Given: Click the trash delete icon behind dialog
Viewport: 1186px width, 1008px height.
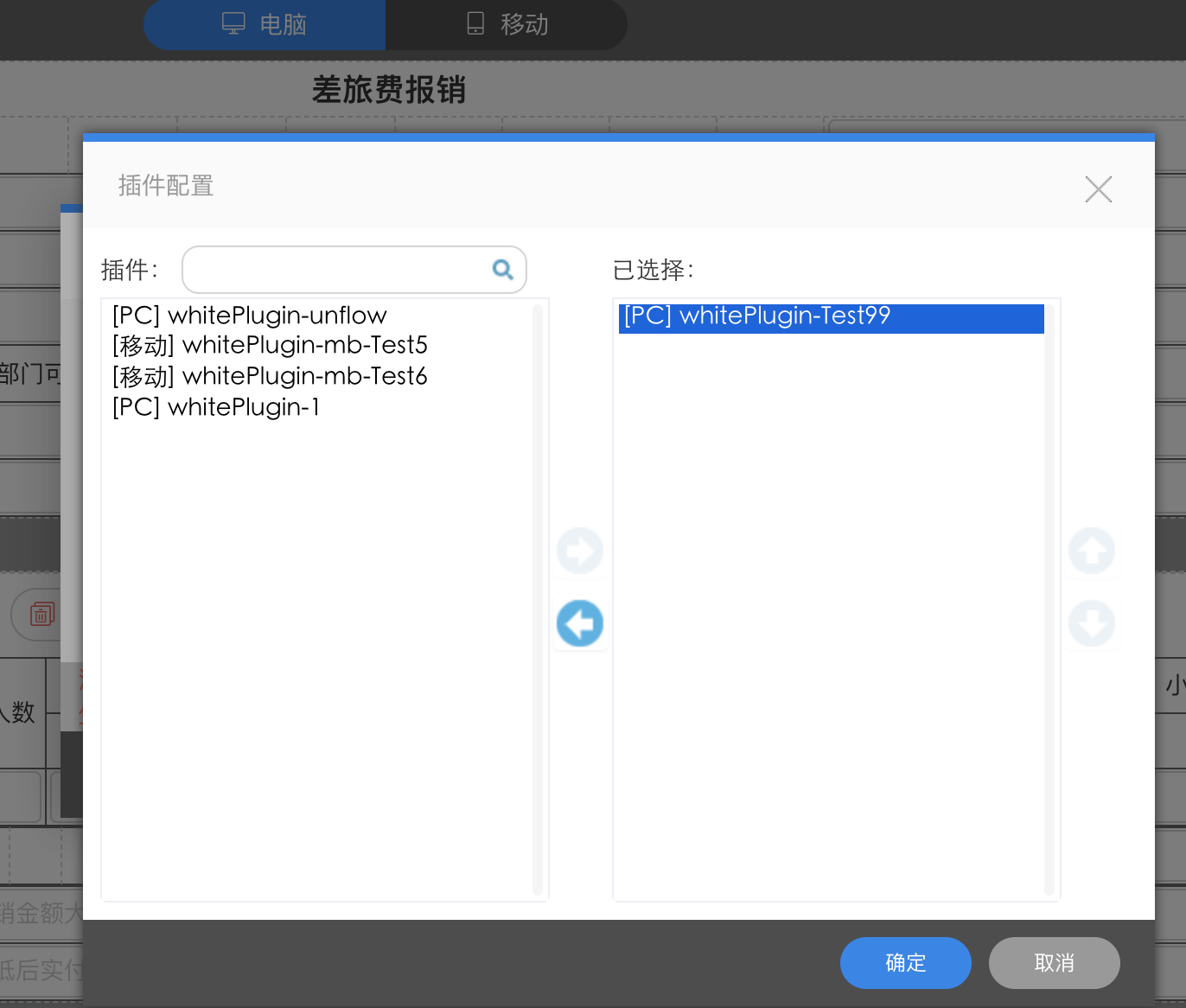Looking at the screenshot, I should (42, 615).
